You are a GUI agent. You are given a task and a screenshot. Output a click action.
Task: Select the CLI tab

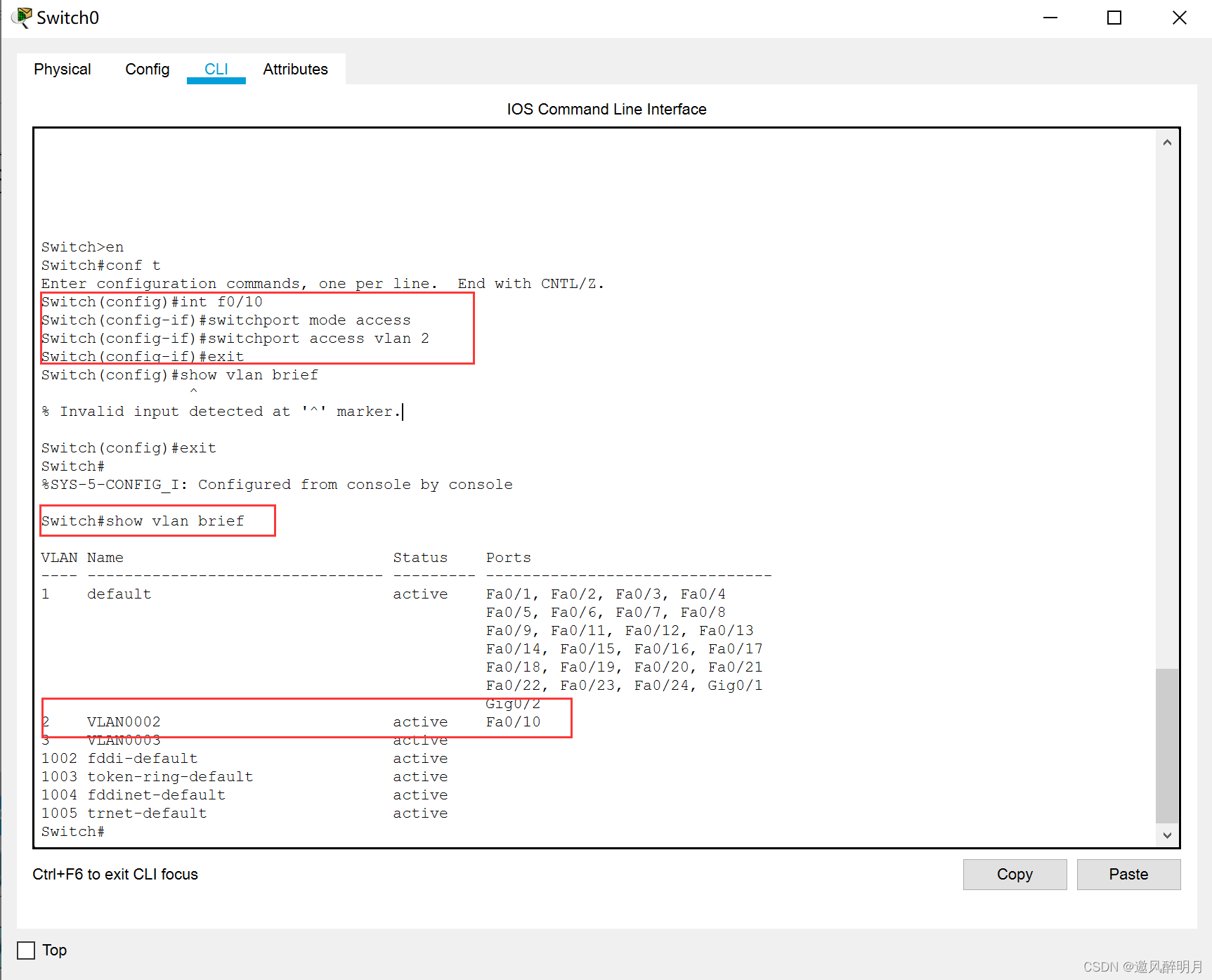[x=216, y=69]
